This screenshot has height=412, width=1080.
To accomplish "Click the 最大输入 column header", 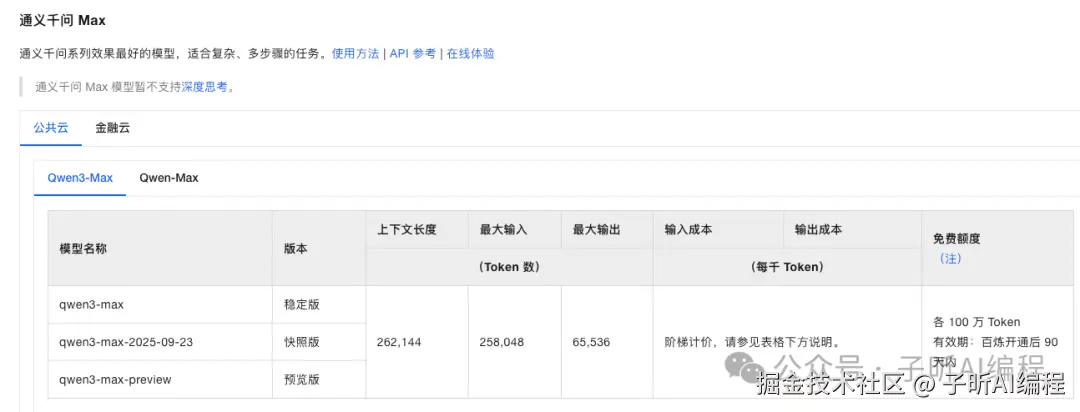I will click(x=504, y=229).
